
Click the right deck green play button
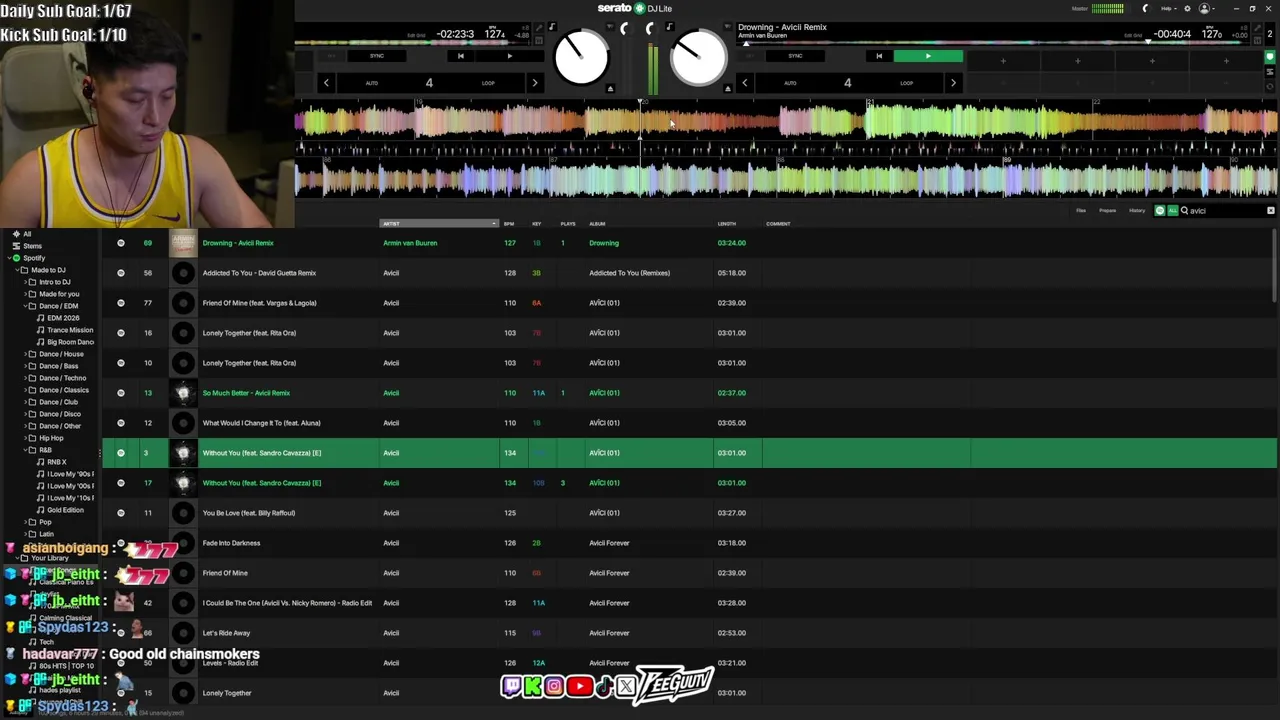(928, 56)
